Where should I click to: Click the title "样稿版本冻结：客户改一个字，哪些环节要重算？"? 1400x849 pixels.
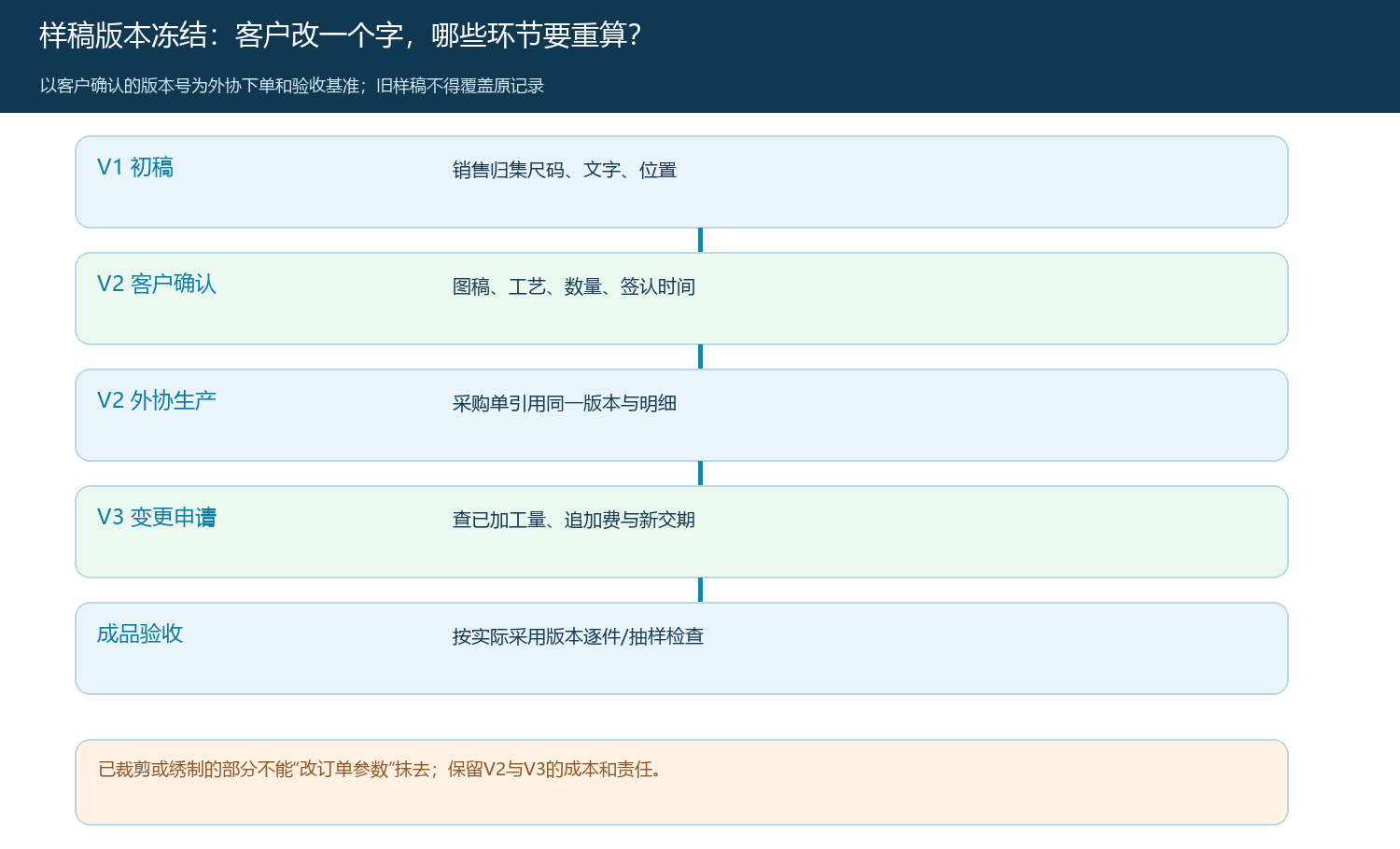point(341,35)
